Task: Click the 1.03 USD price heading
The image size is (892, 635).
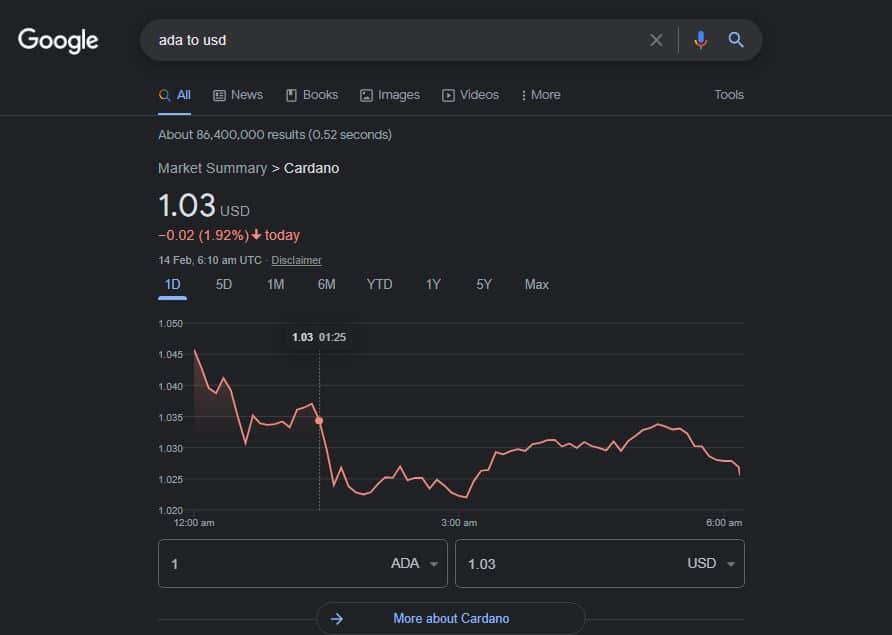Action: [x=204, y=205]
